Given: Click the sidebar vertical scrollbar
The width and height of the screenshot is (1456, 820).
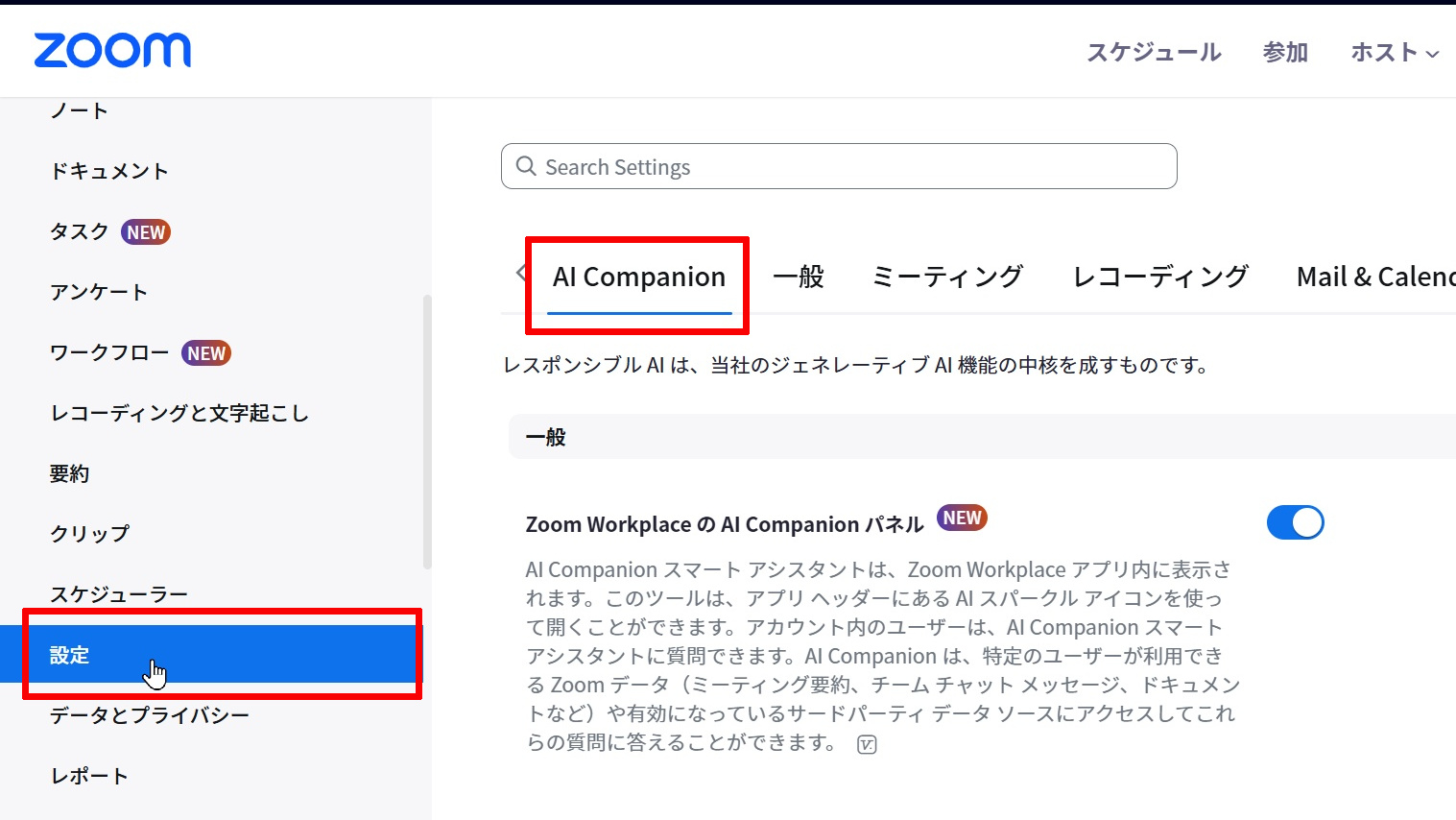Looking at the screenshot, I should (x=427, y=432).
